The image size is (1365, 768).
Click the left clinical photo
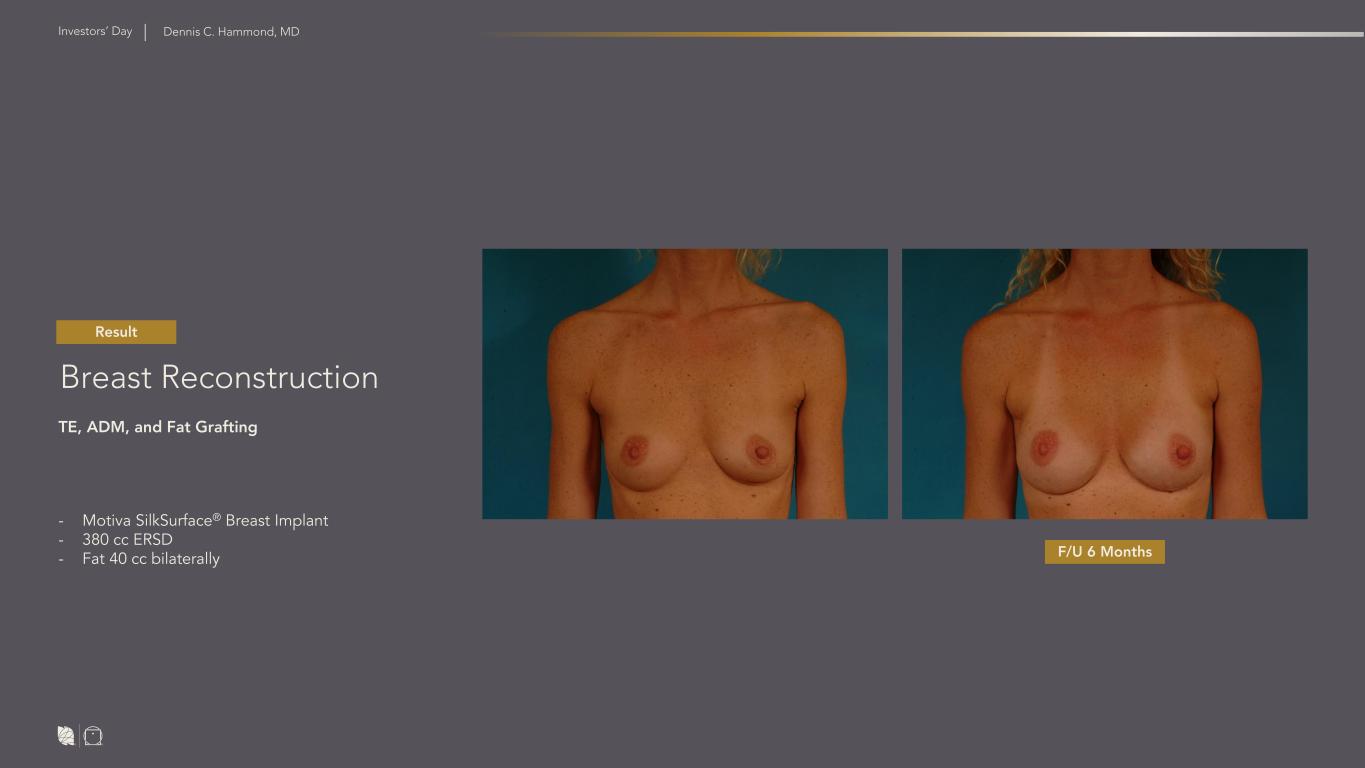[684, 384]
